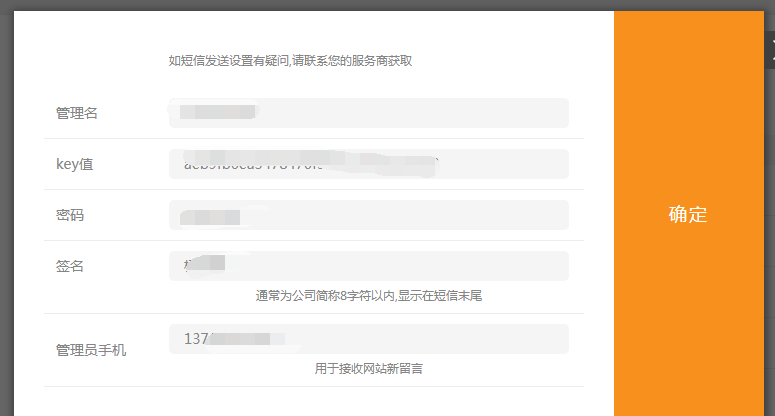Close the dialog with the dark X button
The height and width of the screenshot is (416, 775).
(x=771, y=49)
